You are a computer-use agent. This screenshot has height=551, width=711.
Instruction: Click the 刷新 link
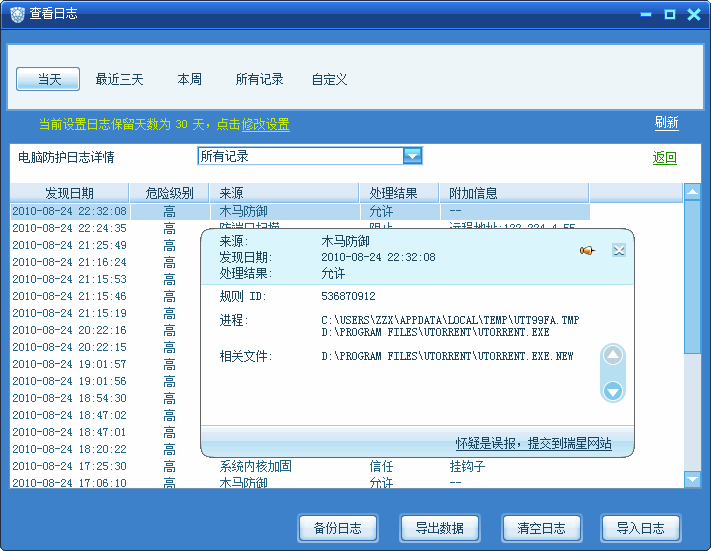click(x=667, y=122)
